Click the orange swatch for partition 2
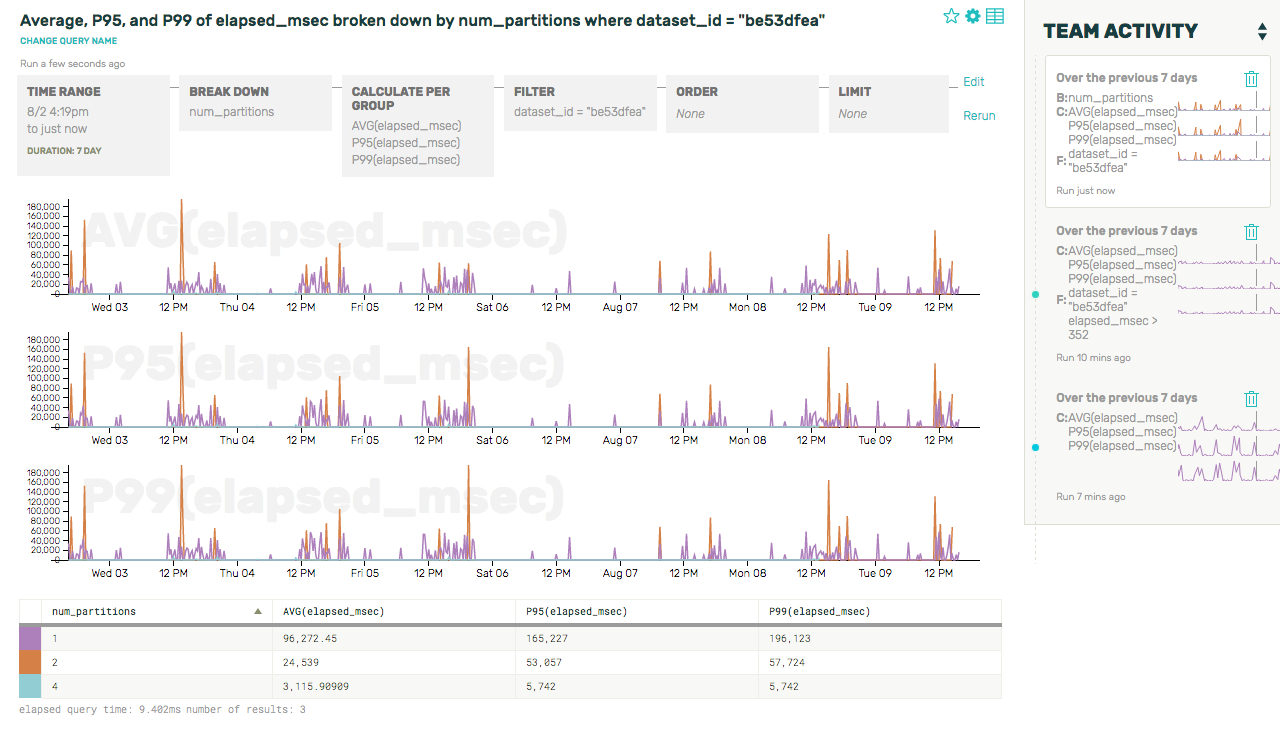The height and width of the screenshot is (733, 1280). coord(30,662)
